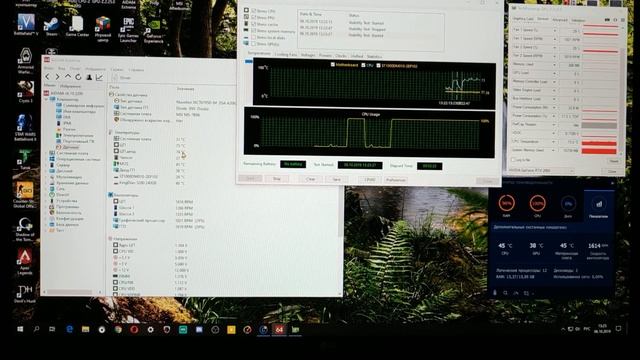The image size is (640, 360).
Task: Click Reset button in GPU-Z
Action: (613, 161)
